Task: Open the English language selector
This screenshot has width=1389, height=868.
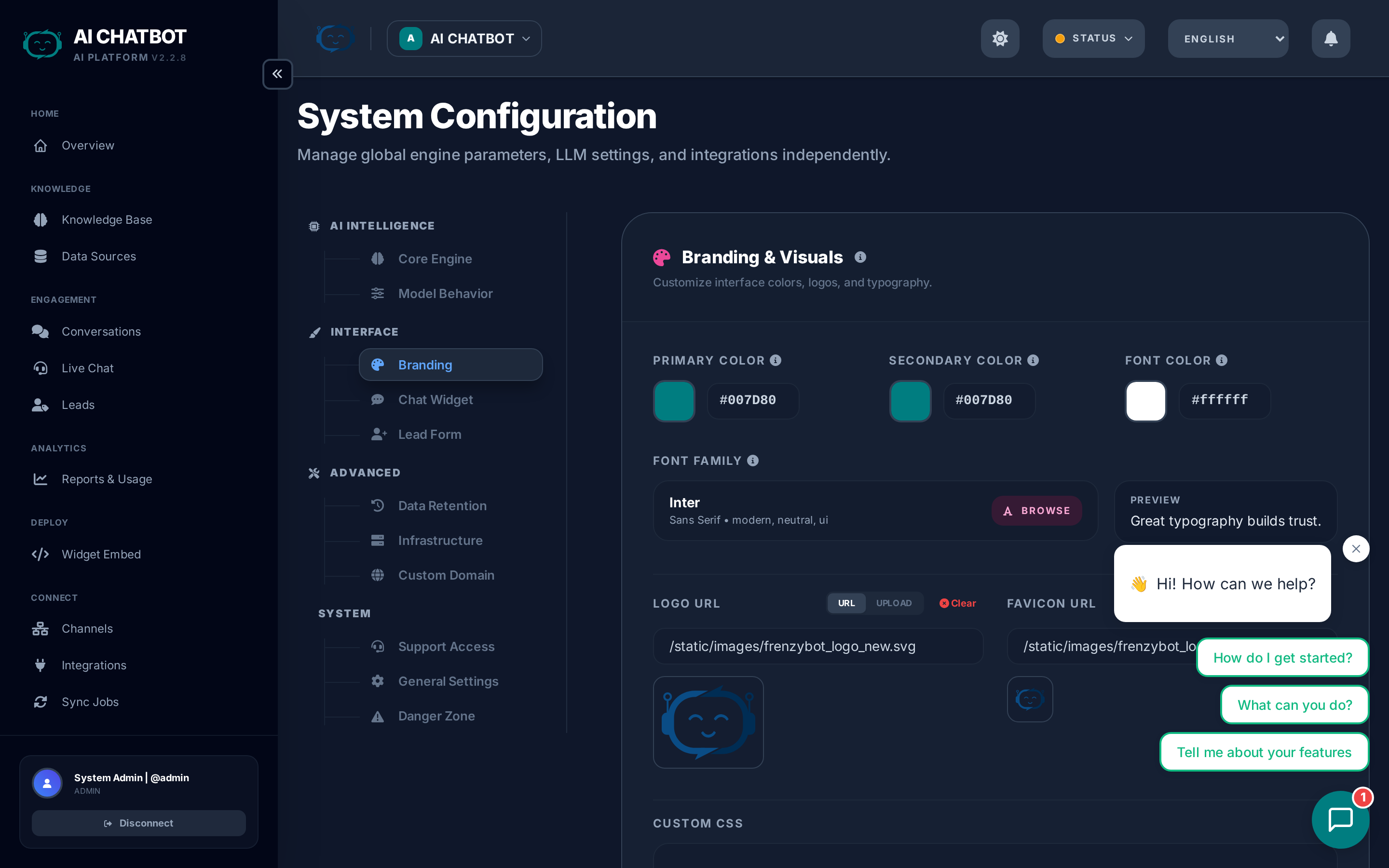Action: pyautogui.click(x=1228, y=39)
